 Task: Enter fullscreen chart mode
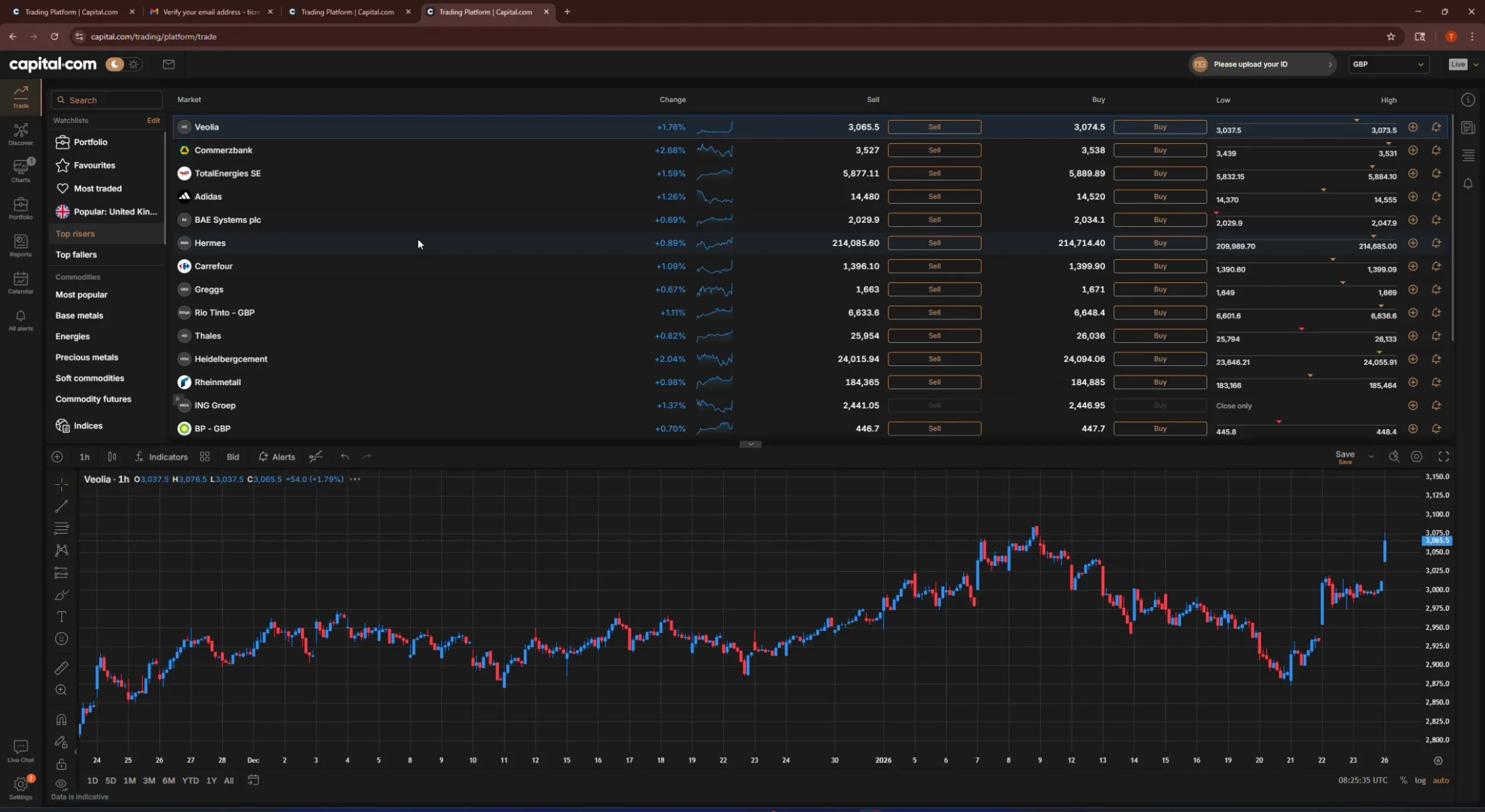pos(1444,457)
